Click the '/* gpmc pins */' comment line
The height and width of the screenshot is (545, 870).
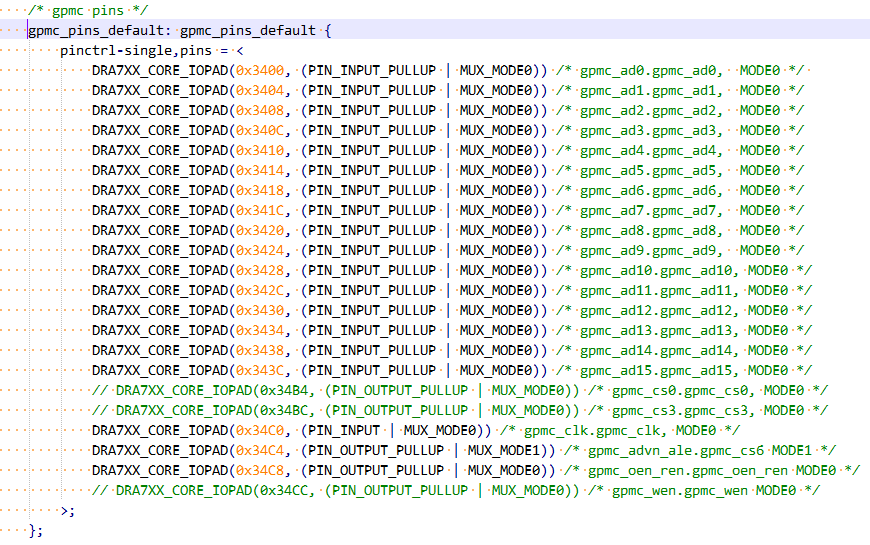click(88, 11)
